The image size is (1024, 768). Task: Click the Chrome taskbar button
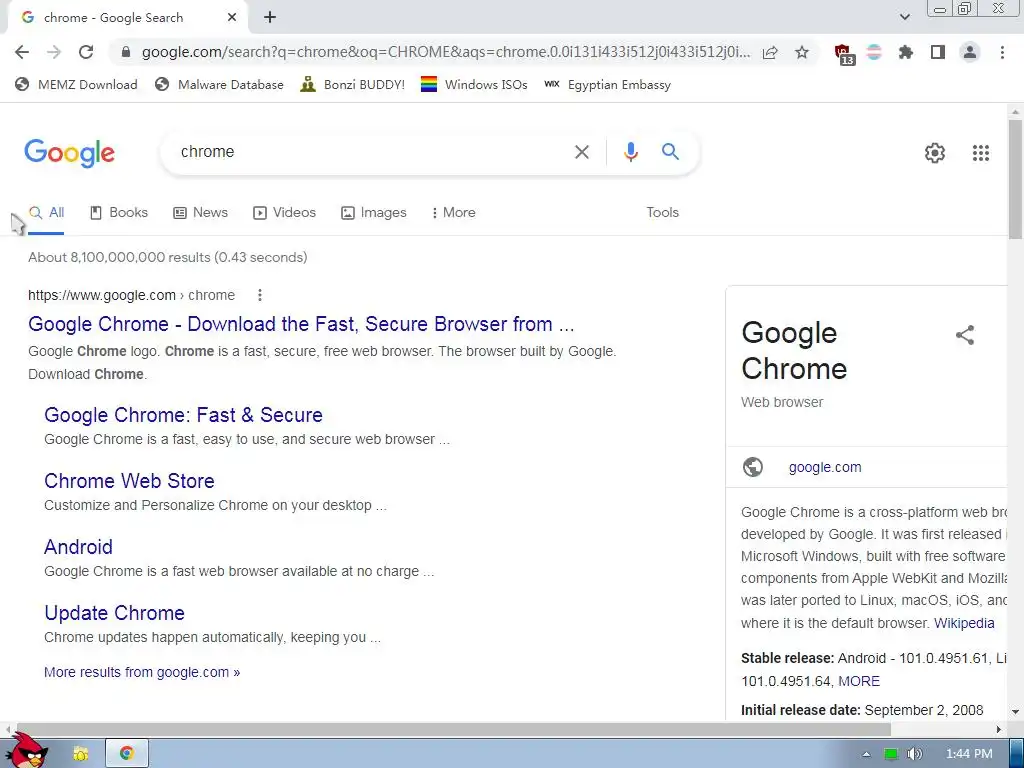coord(127,754)
